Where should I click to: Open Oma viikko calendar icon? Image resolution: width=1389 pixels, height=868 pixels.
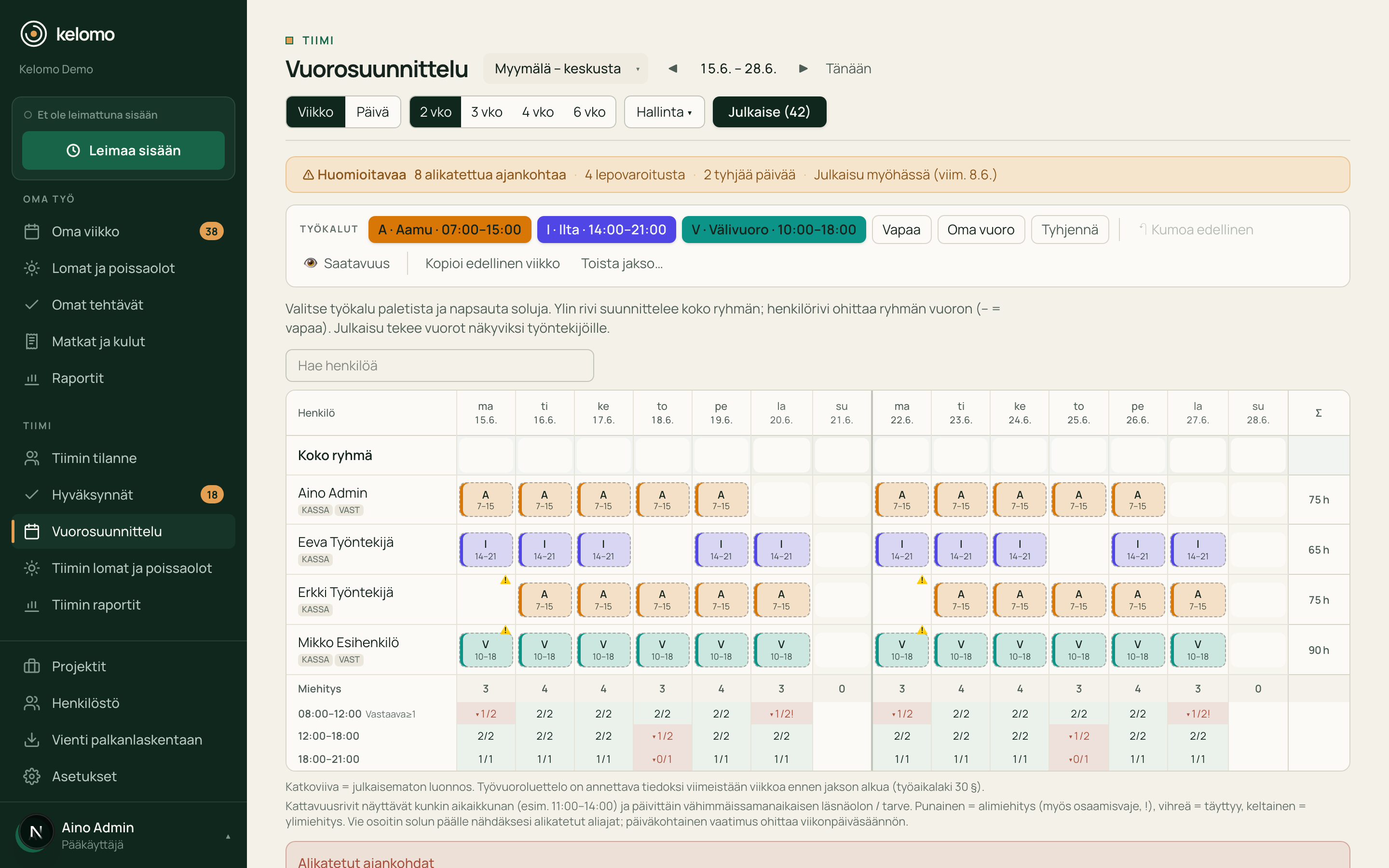point(31,231)
